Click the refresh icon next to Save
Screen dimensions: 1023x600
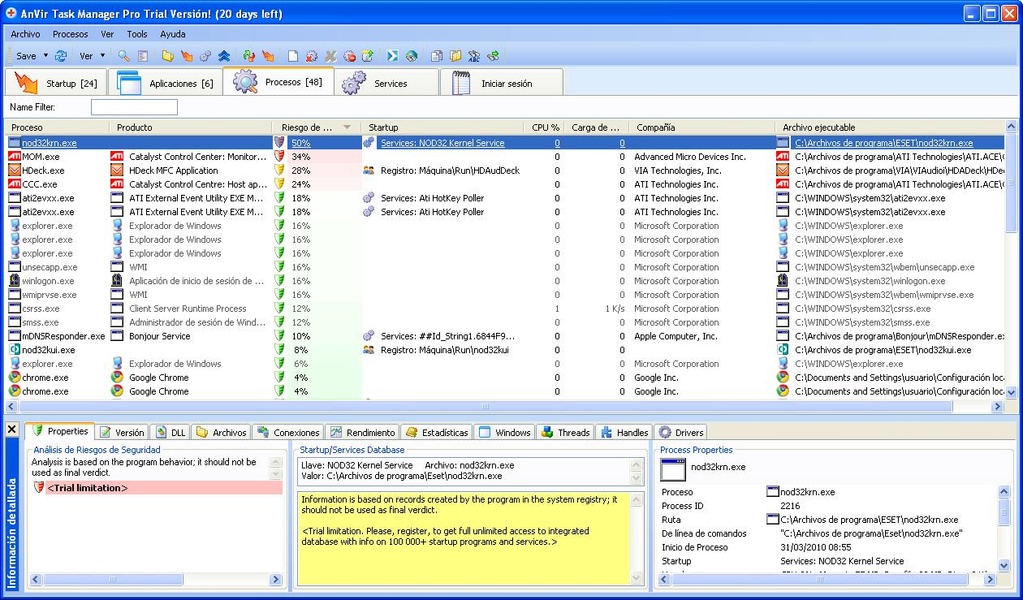pos(61,56)
